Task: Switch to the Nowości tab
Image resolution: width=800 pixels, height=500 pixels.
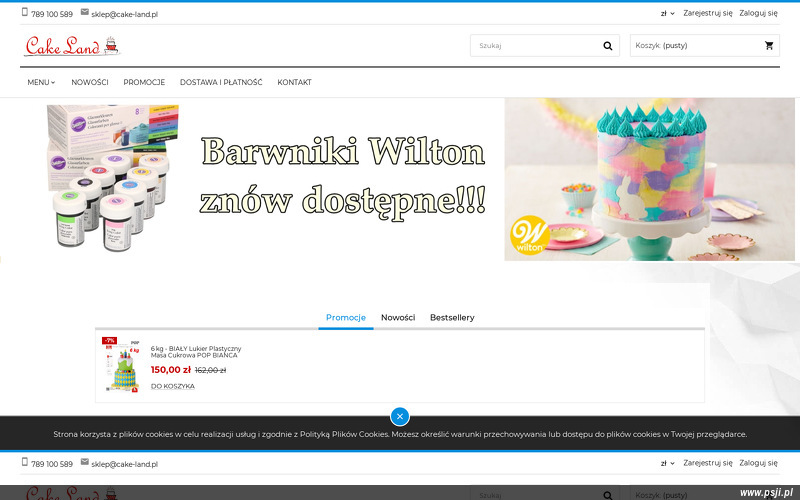Action: click(x=398, y=317)
